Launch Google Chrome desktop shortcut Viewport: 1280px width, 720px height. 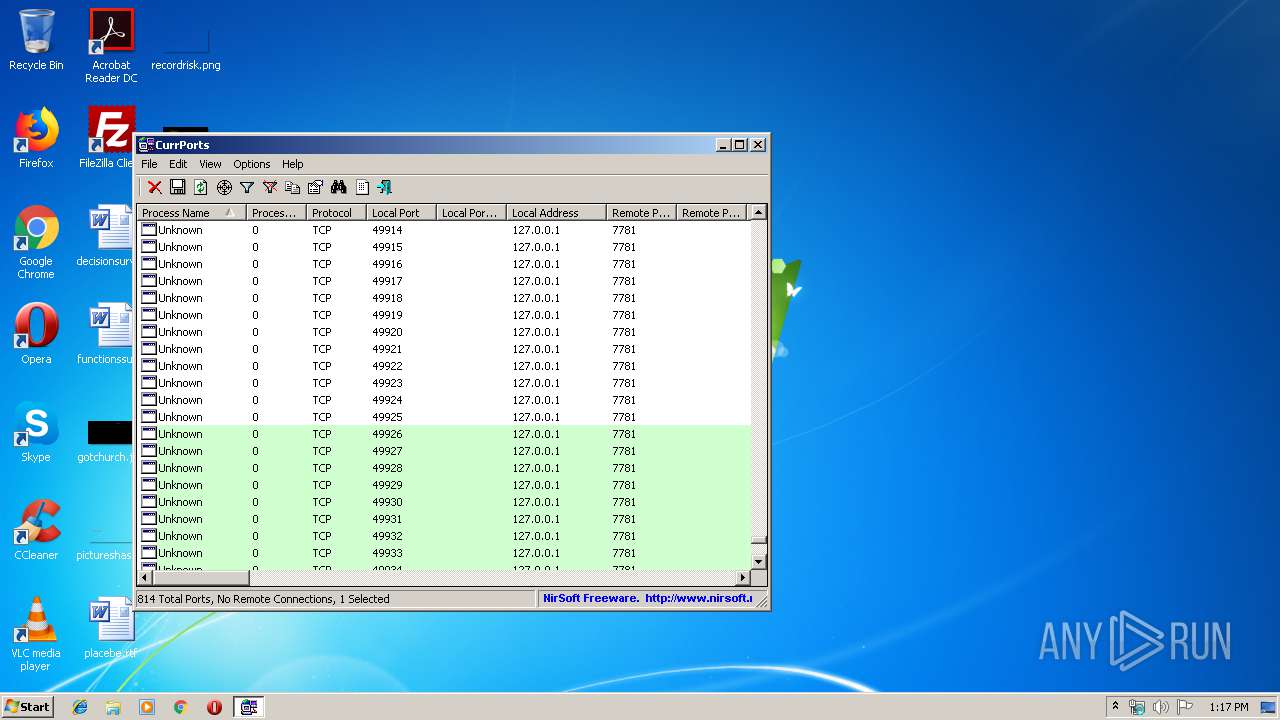click(x=36, y=242)
